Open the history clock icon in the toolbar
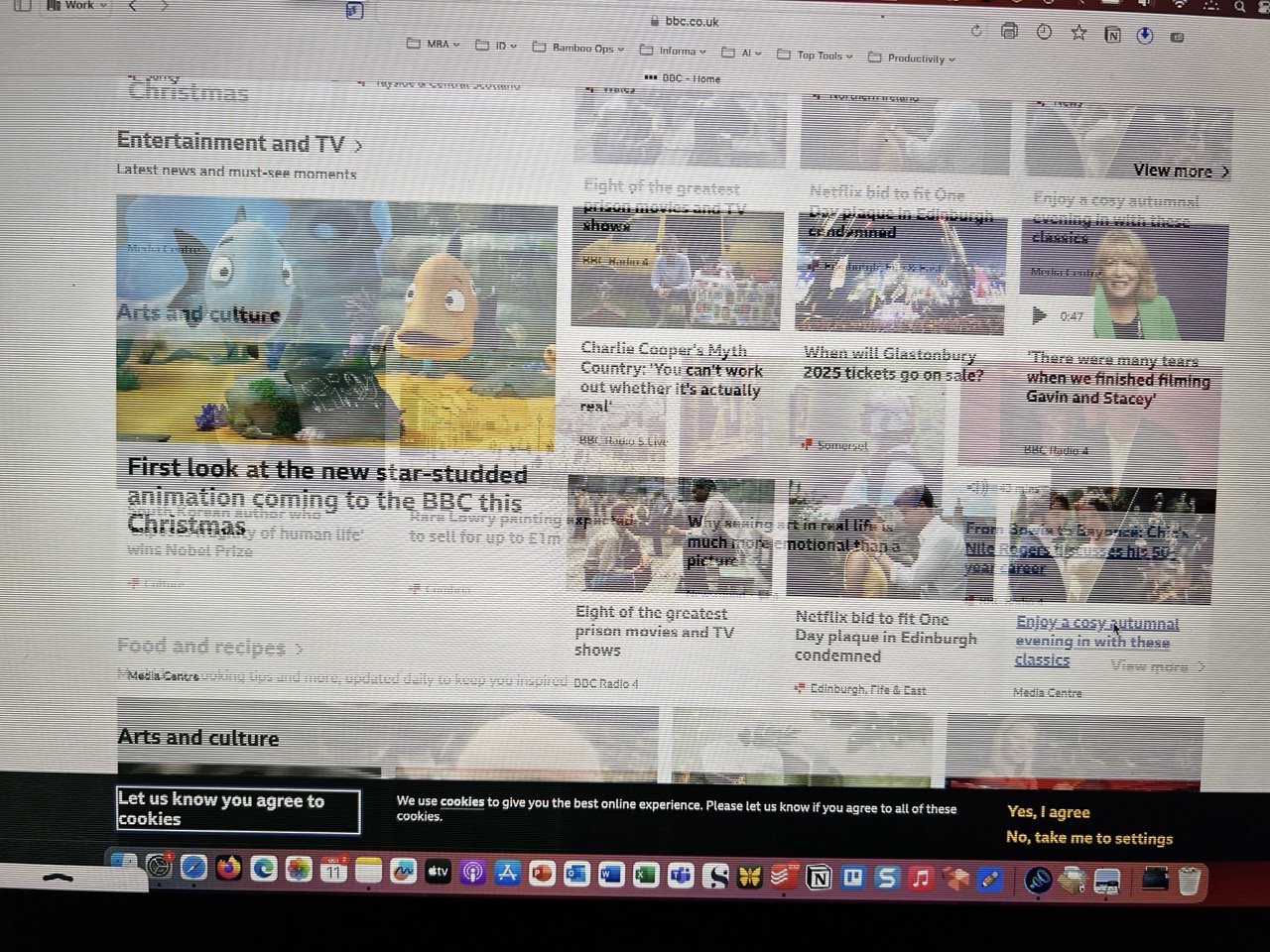This screenshot has height=952, width=1270. click(x=1044, y=32)
